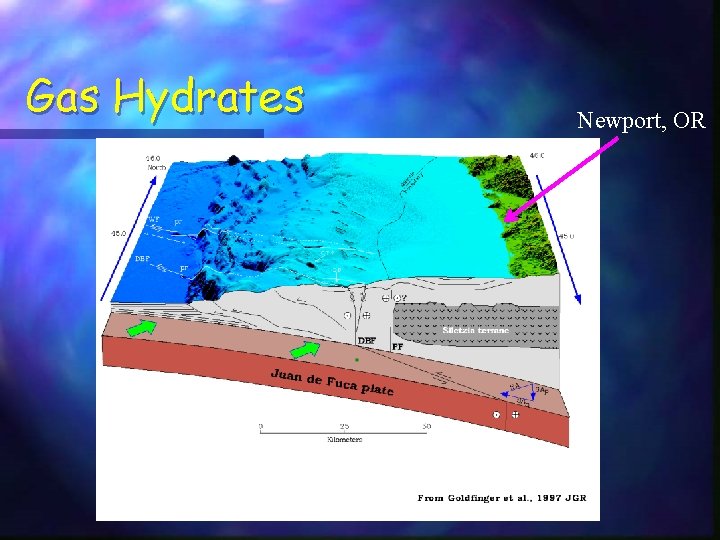Click the "Gas Hydrates" slide title
This screenshot has width=720, height=540.
165,98
